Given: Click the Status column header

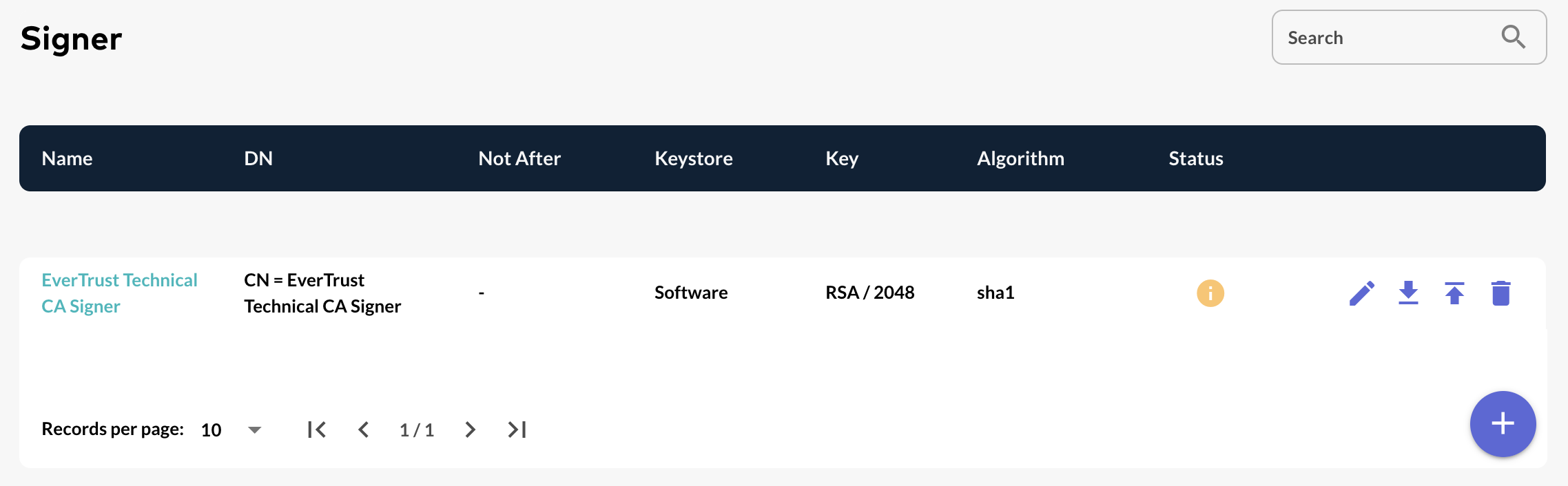Looking at the screenshot, I should coord(1195,158).
